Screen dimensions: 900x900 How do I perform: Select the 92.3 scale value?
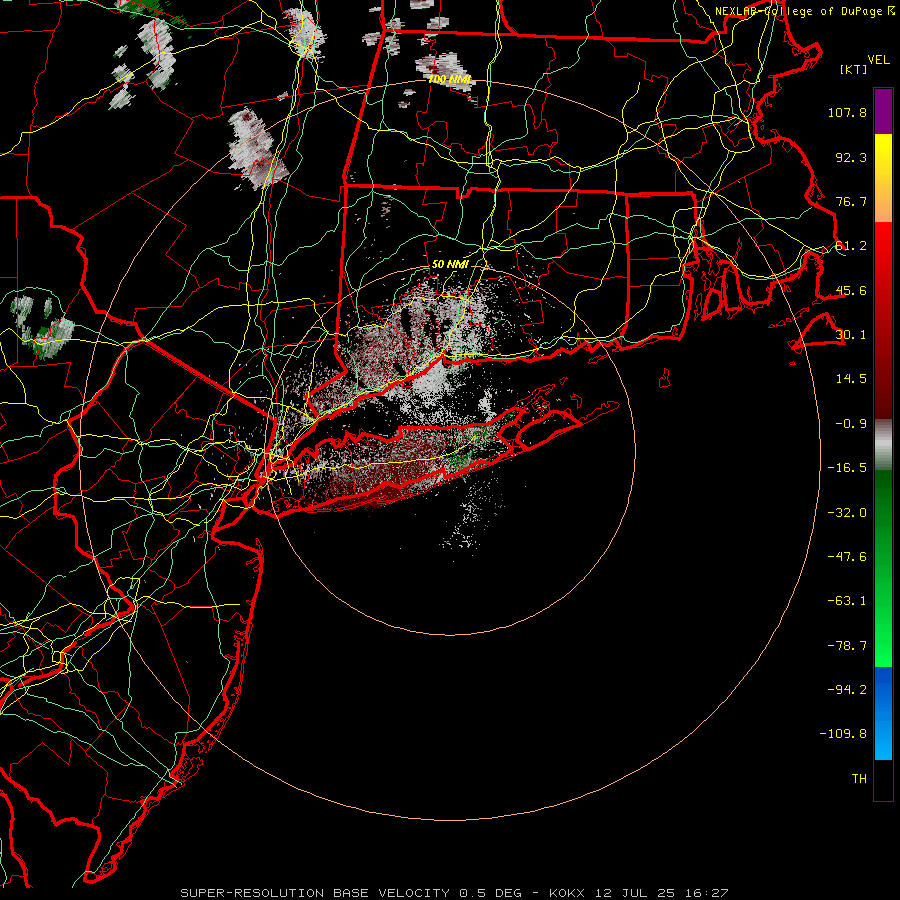point(851,157)
